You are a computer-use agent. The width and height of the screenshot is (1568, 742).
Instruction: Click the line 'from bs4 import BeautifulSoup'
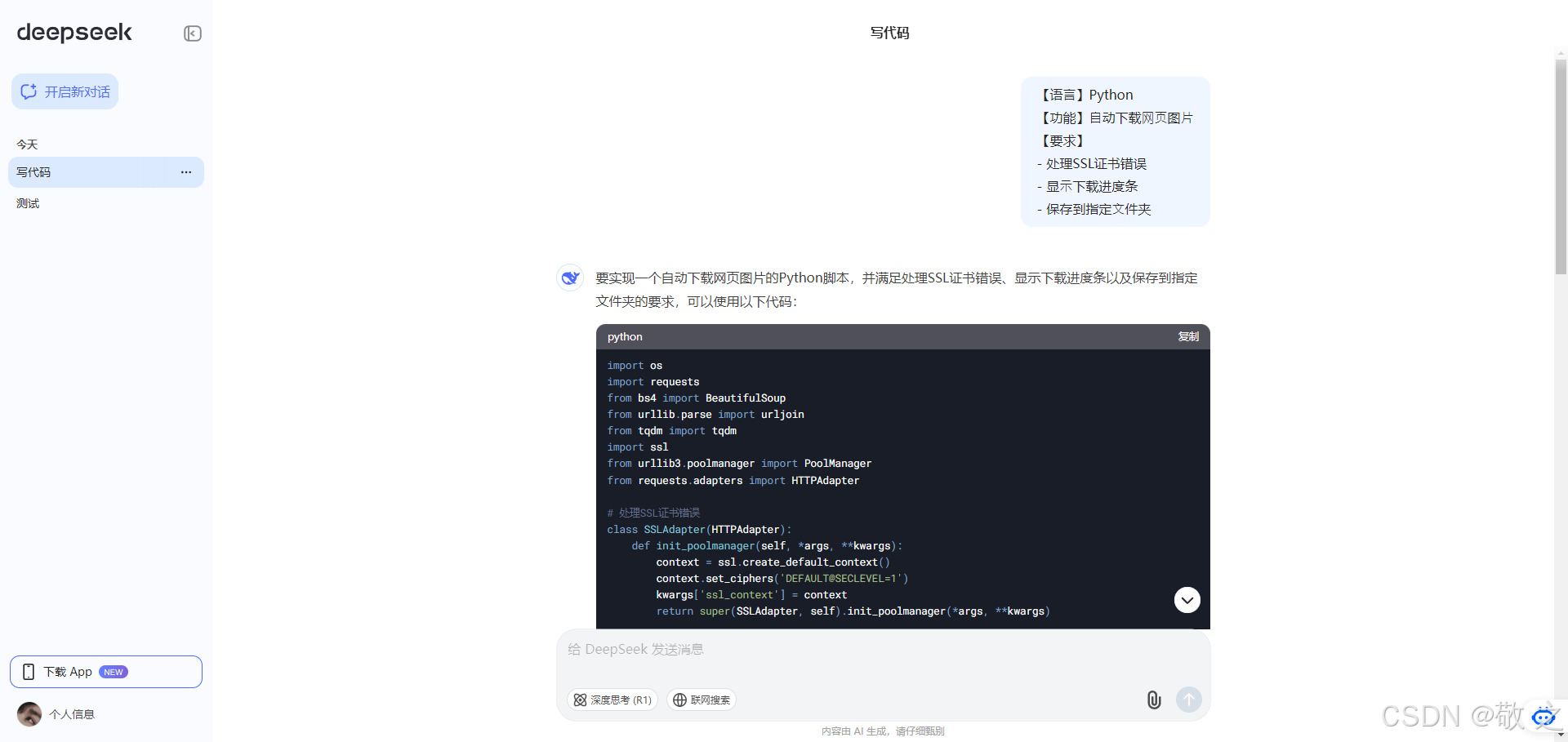697,398
